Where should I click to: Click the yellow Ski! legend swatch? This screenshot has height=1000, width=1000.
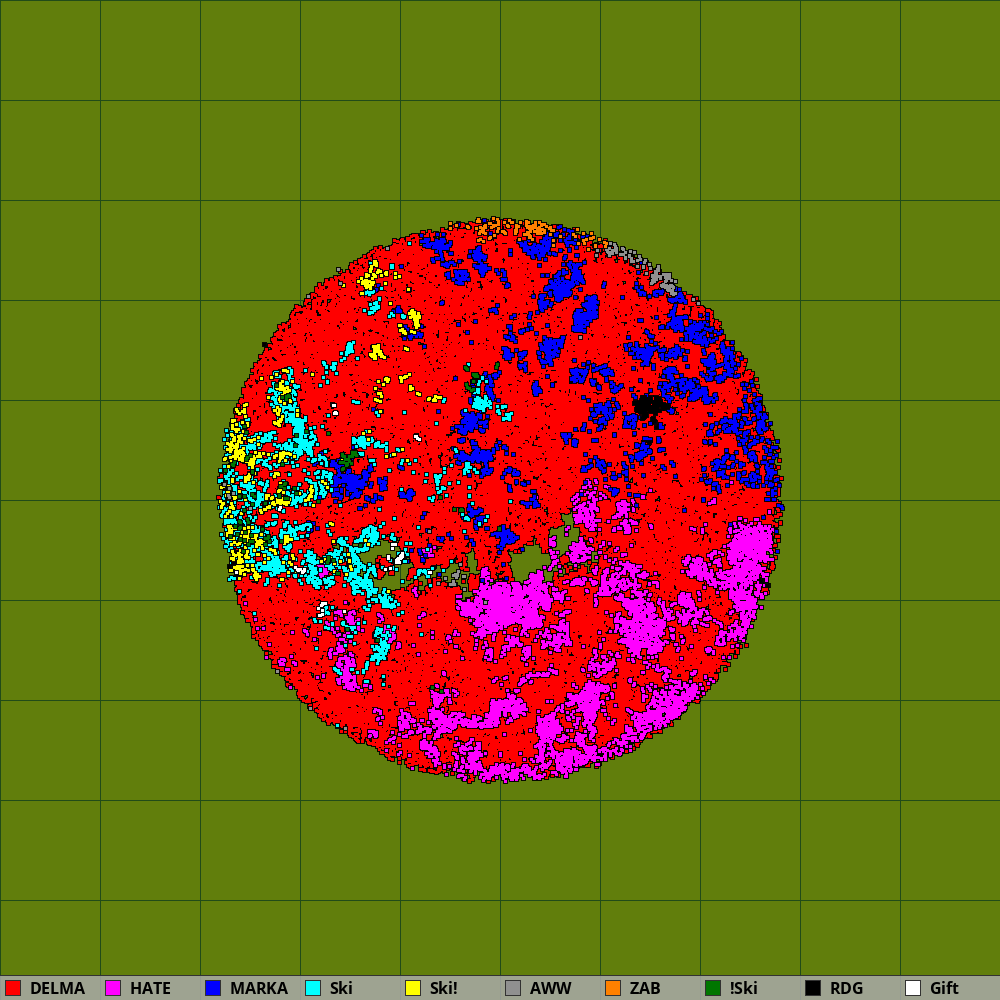(413, 988)
